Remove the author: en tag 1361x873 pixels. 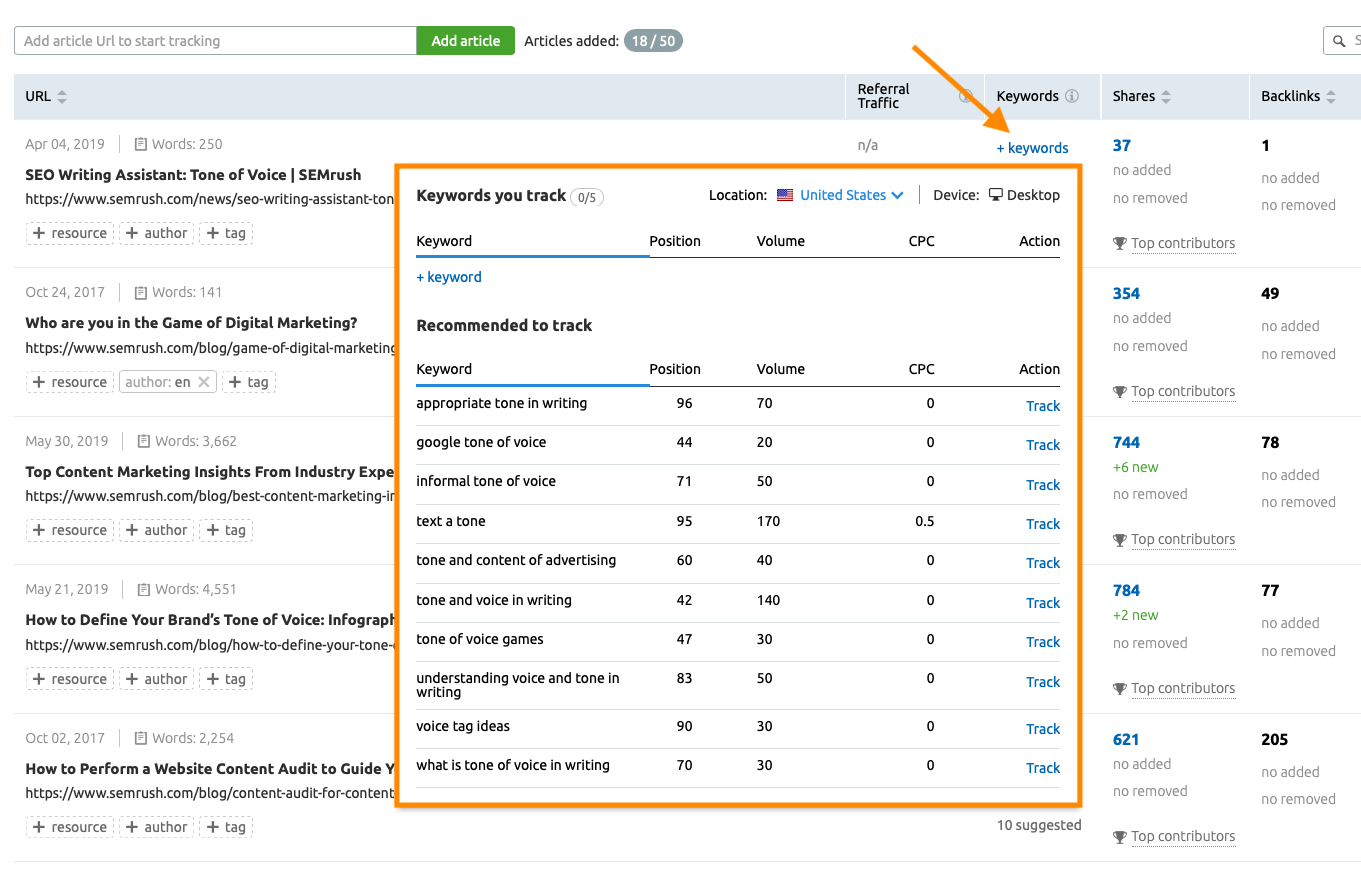click(203, 381)
